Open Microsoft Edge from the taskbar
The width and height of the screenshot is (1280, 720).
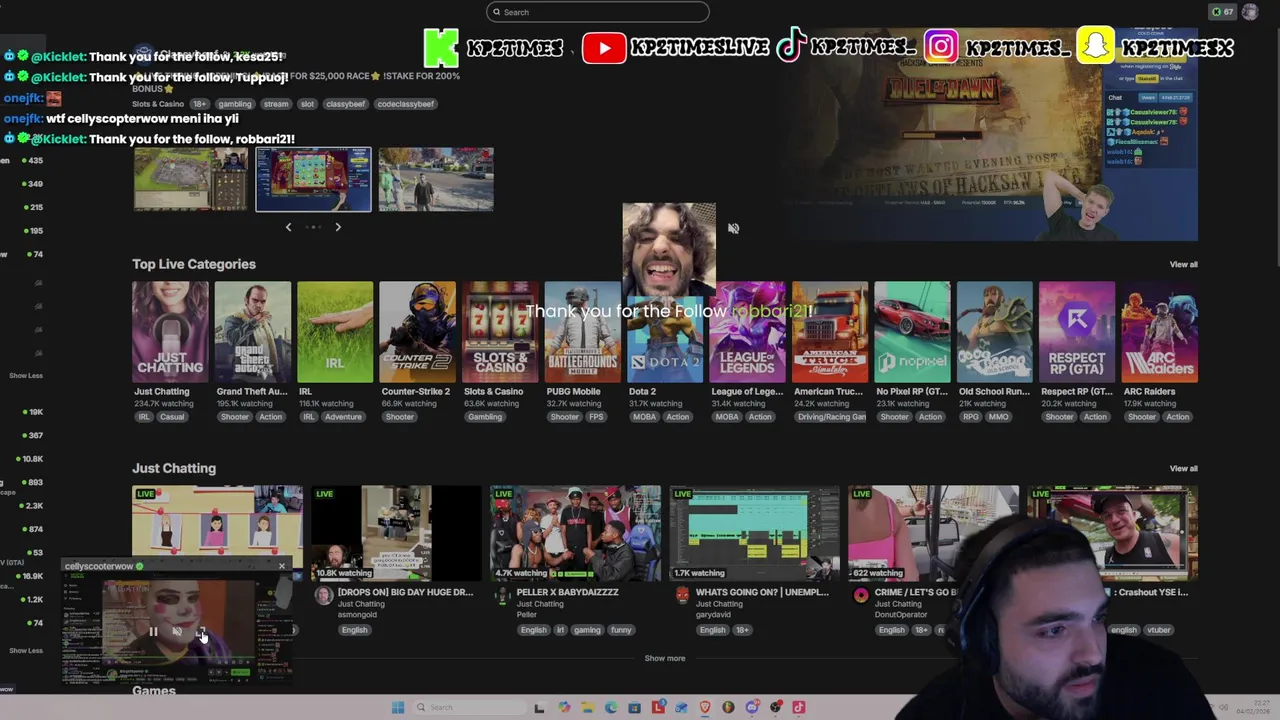pyautogui.click(x=611, y=707)
